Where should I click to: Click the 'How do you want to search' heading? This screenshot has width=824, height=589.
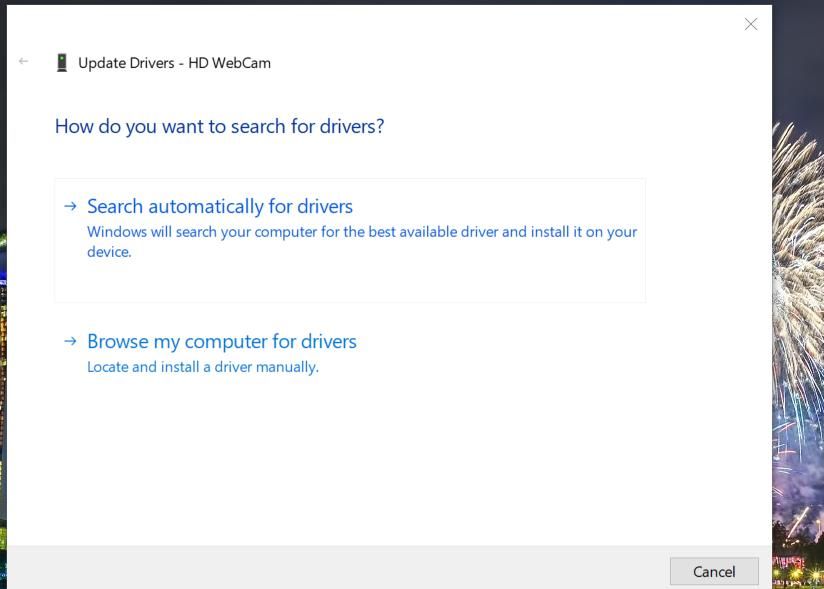pyautogui.click(x=219, y=127)
